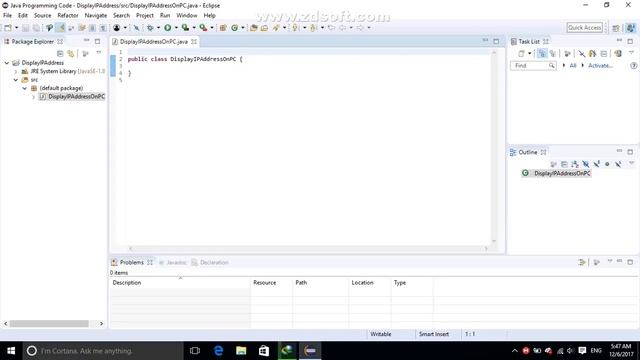Toggle Hide Static Members in Outline
Viewport: 640px width, 360px height.
(x=597, y=164)
